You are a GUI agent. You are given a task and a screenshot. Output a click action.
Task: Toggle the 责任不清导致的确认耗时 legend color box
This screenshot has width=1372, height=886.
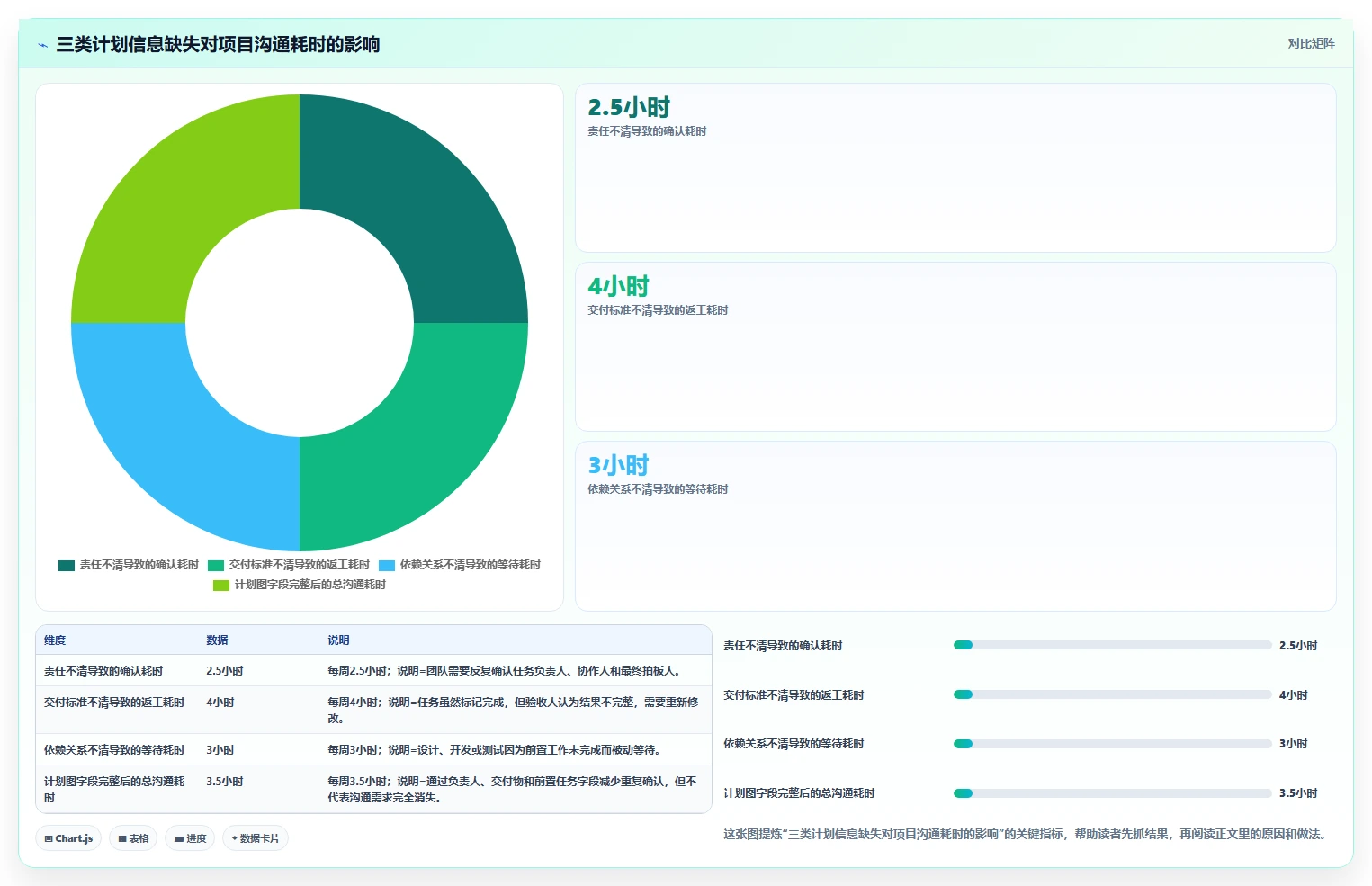click(x=67, y=565)
